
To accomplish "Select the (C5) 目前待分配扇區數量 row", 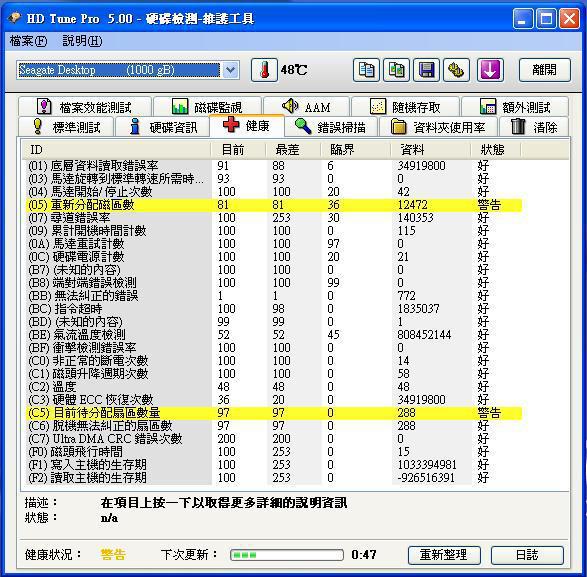I will click(x=274, y=413).
